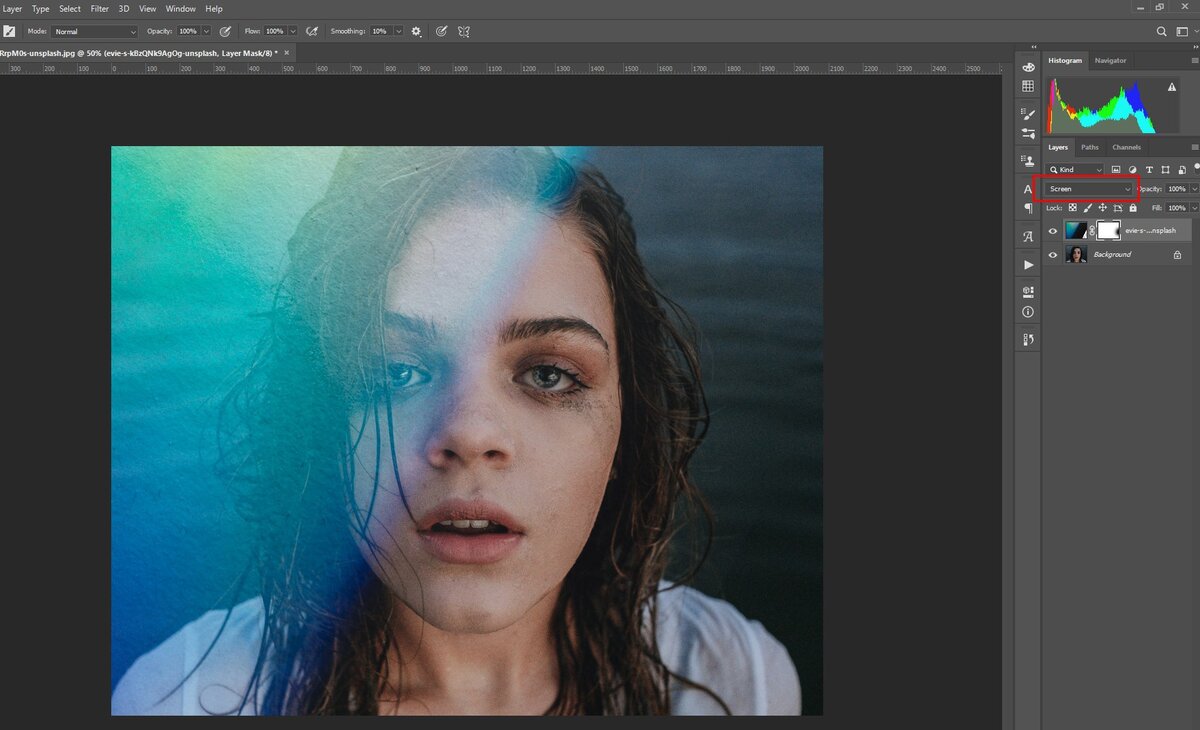
Task: Open the Brush Settings panel icon
Action: point(1028,133)
